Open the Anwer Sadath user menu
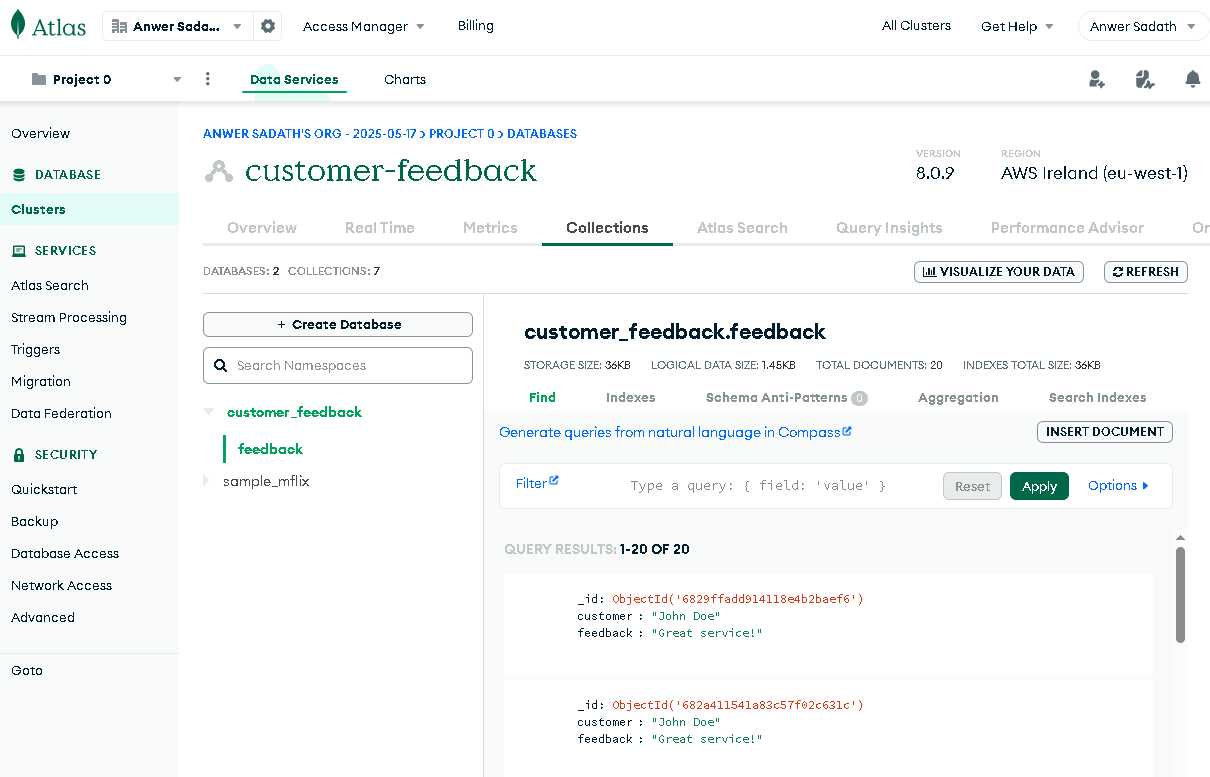The height and width of the screenshot is (777, 1210). [1143, 27]
